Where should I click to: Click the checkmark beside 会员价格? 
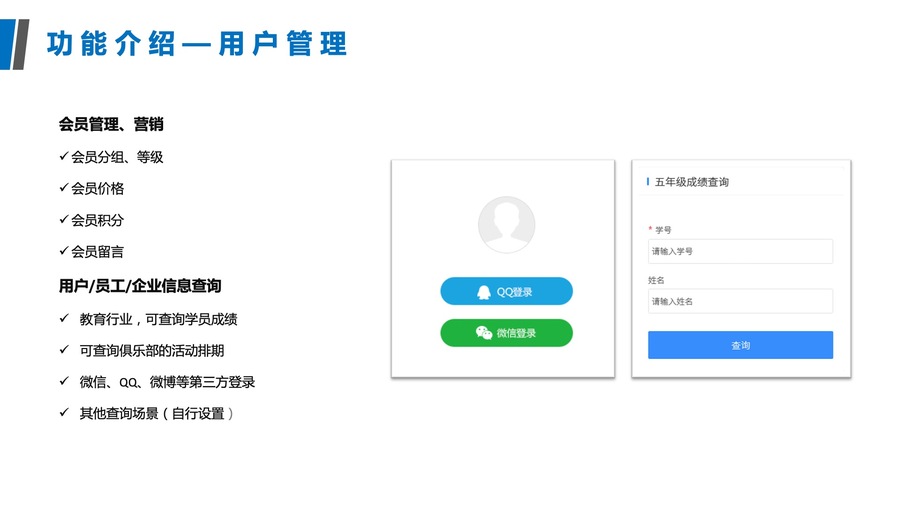64,188
